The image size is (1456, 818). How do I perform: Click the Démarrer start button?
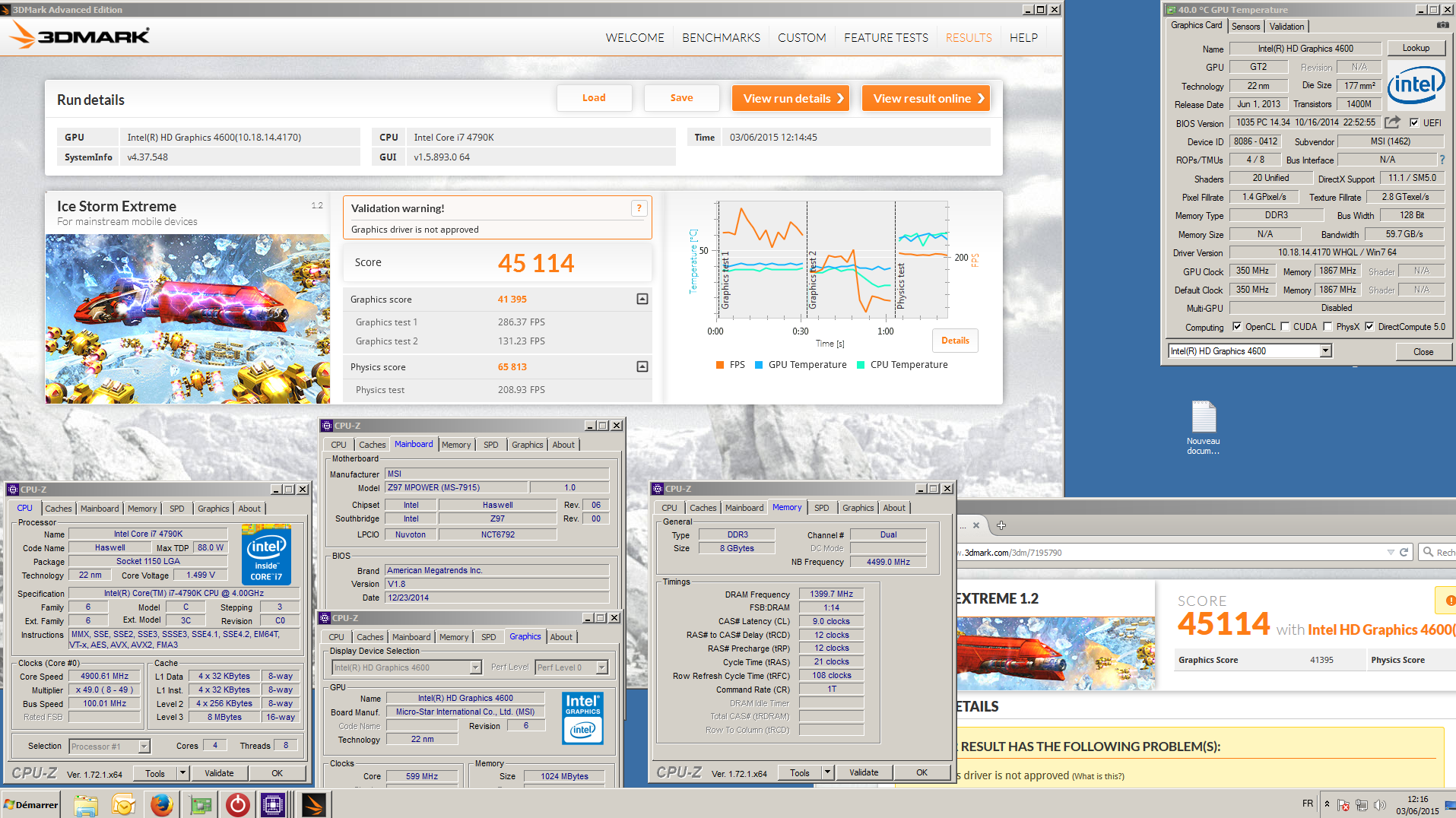pos(30,804)
